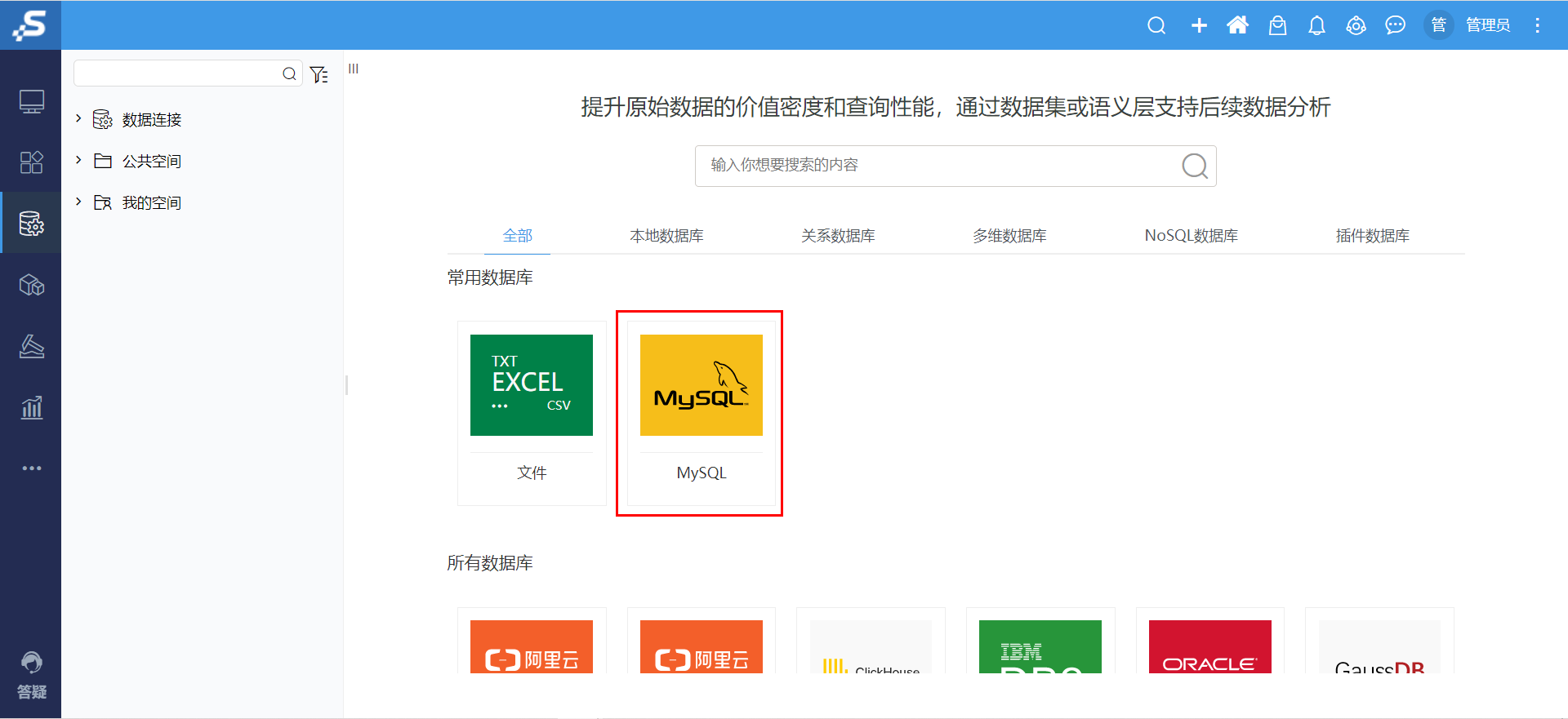Open the global search magnifier in header

pos(1156,25)
